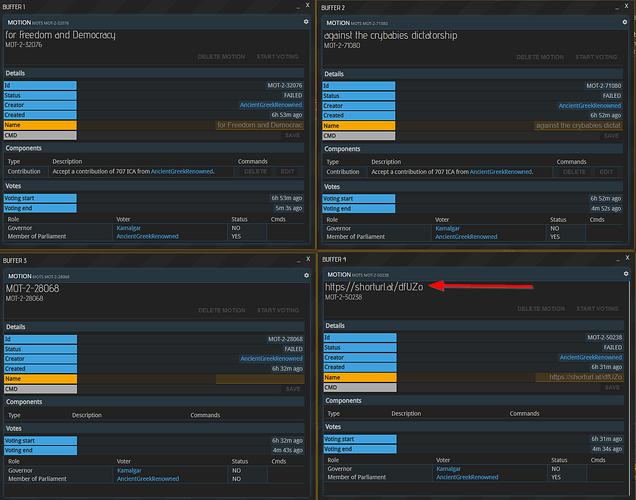Click Save in Buffer 4 CMD row

coord(612,387)
